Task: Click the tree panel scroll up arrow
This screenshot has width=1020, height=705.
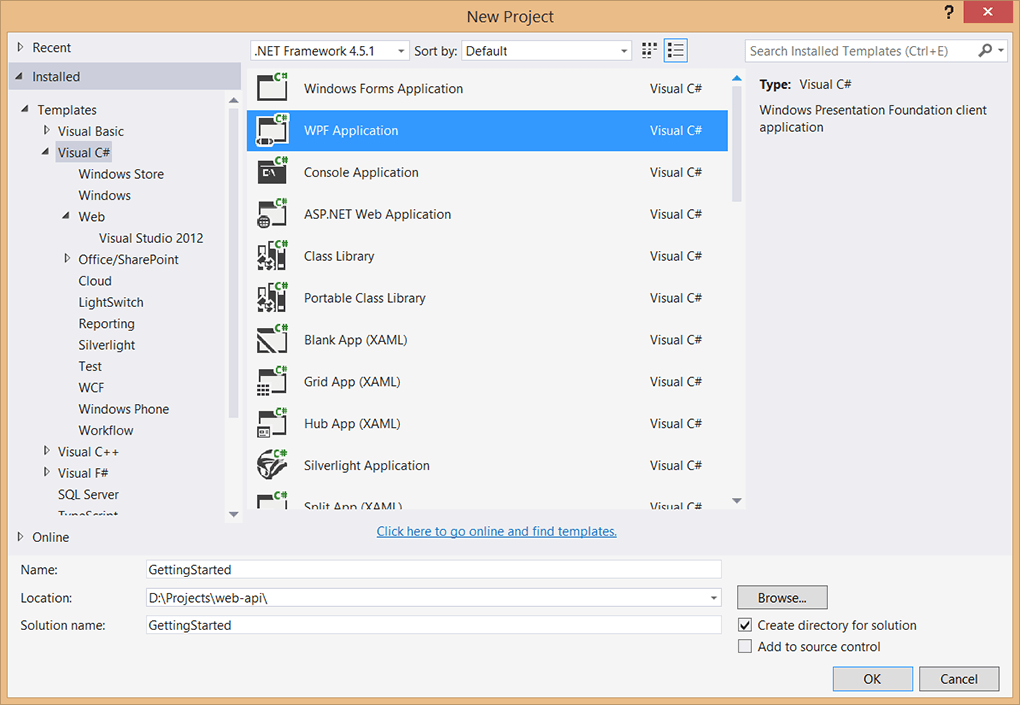Action: pyautogui.click(x=234, y=100)
